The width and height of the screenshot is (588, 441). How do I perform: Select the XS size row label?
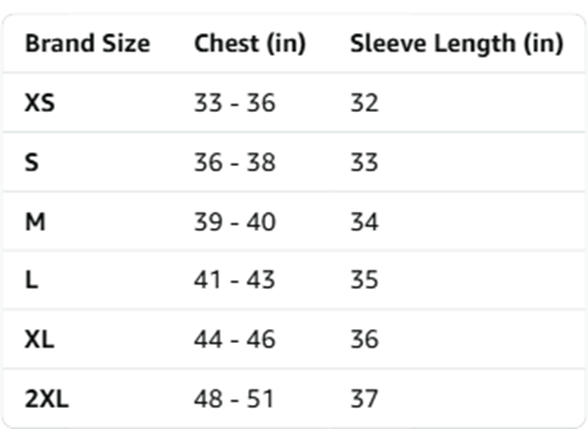[40, 102]
